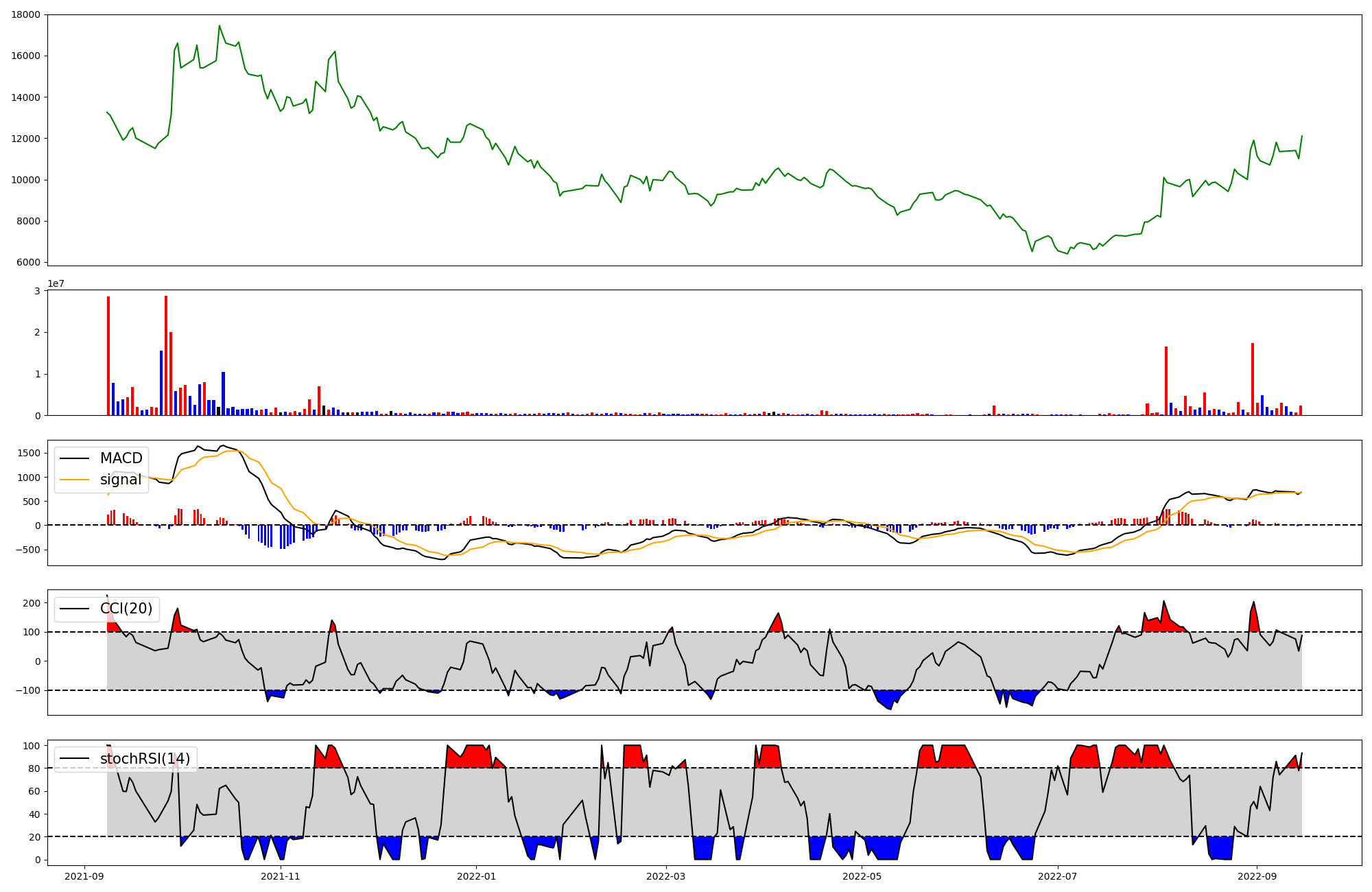Click the signal legend text

tap(121, 480)
